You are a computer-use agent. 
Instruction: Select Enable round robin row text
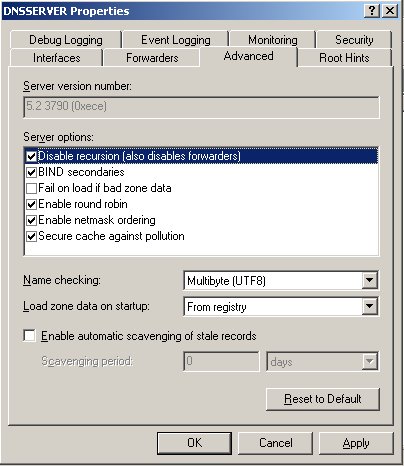(83, 204)
